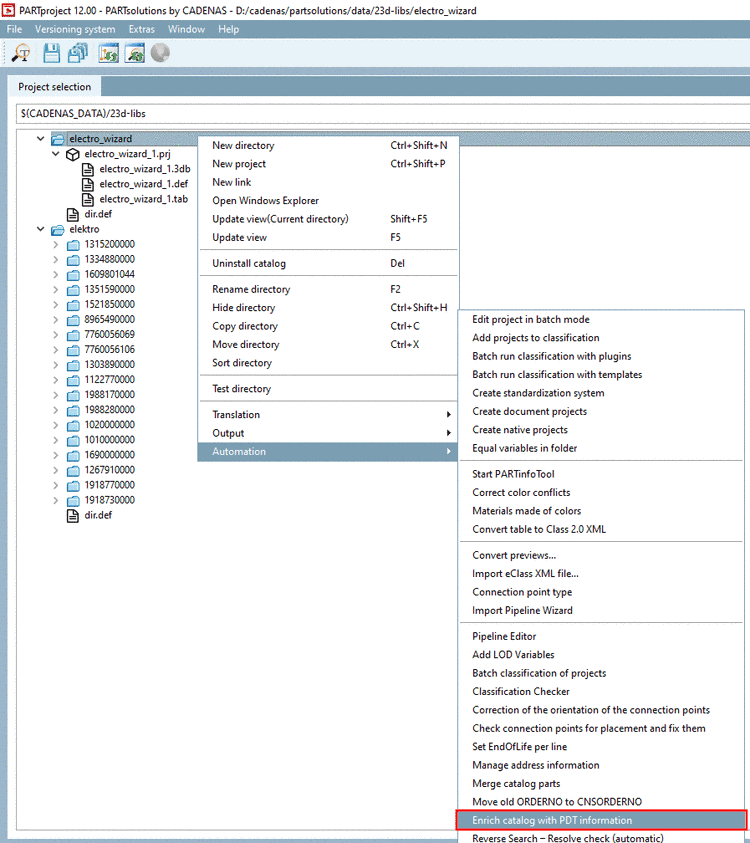This screenshot has width=750, height=843.
Task: Click the file icon of last dir.def
Action: [73, 516]
